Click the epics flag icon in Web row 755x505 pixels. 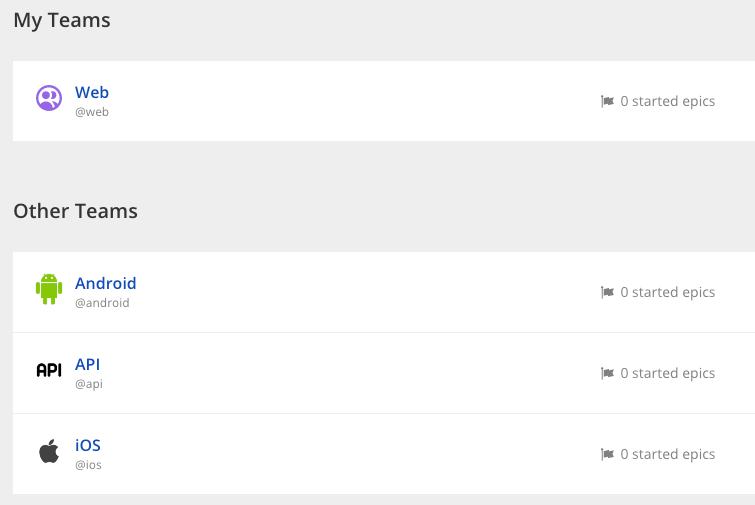point(607,101)
